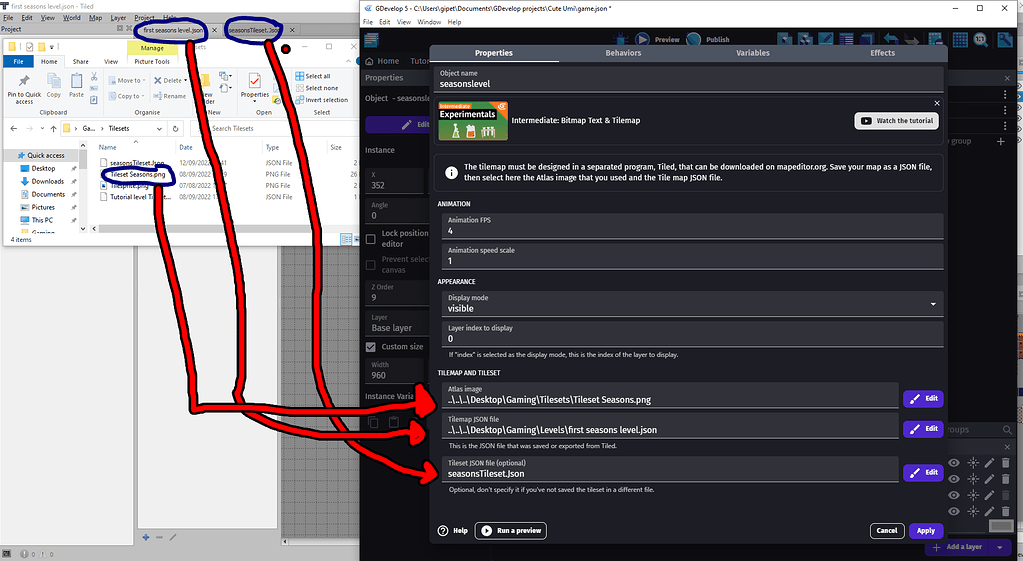Click the Apply button
This screenshot has width=1023, height=561.
[926, 531]
